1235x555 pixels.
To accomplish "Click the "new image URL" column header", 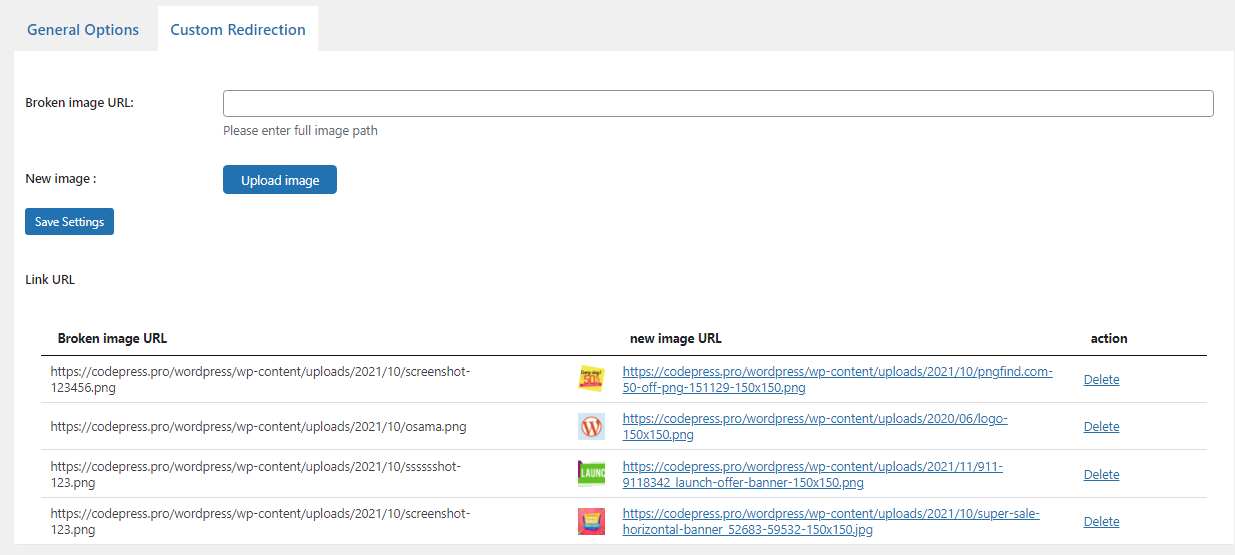I will pyautogui.click(x=675, y=339).
